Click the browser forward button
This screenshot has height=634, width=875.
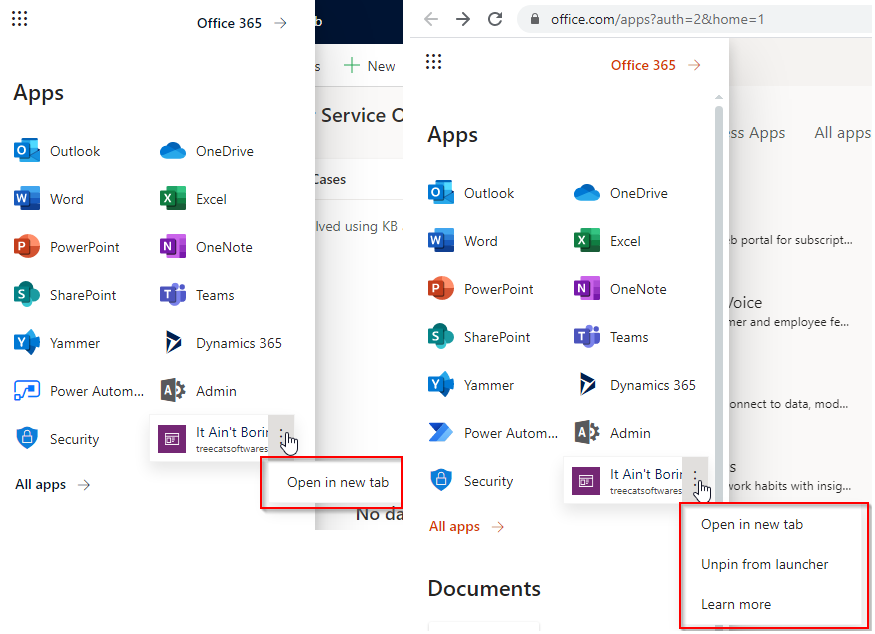(463, 20)
